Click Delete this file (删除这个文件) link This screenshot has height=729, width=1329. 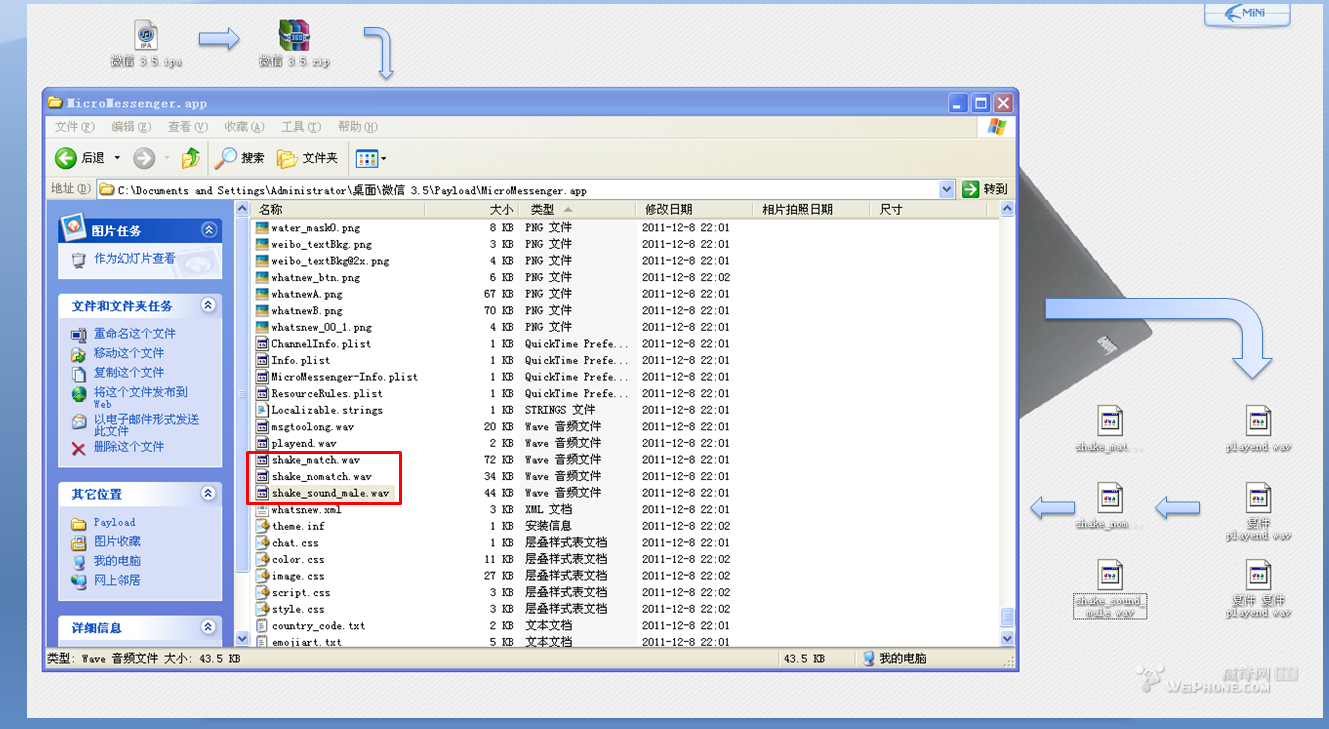click(129, 447)
